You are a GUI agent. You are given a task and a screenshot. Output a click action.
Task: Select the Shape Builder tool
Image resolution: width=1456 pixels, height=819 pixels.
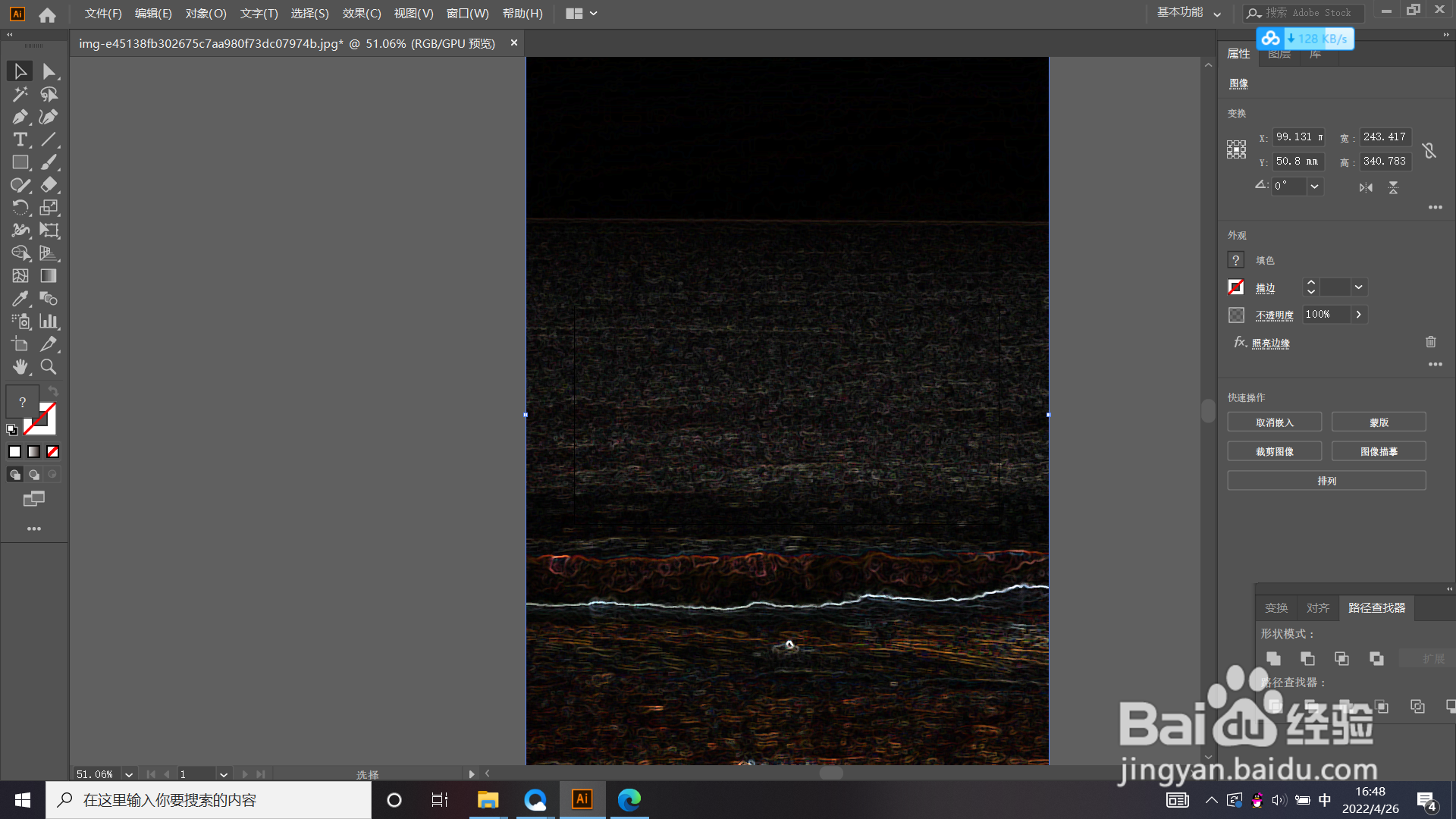pos(20,253)
